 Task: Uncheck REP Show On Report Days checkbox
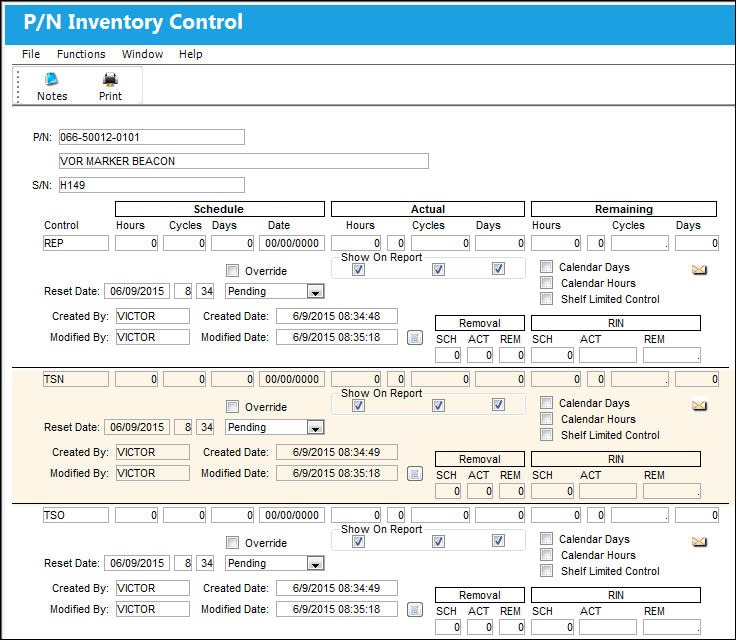point(498,269)
